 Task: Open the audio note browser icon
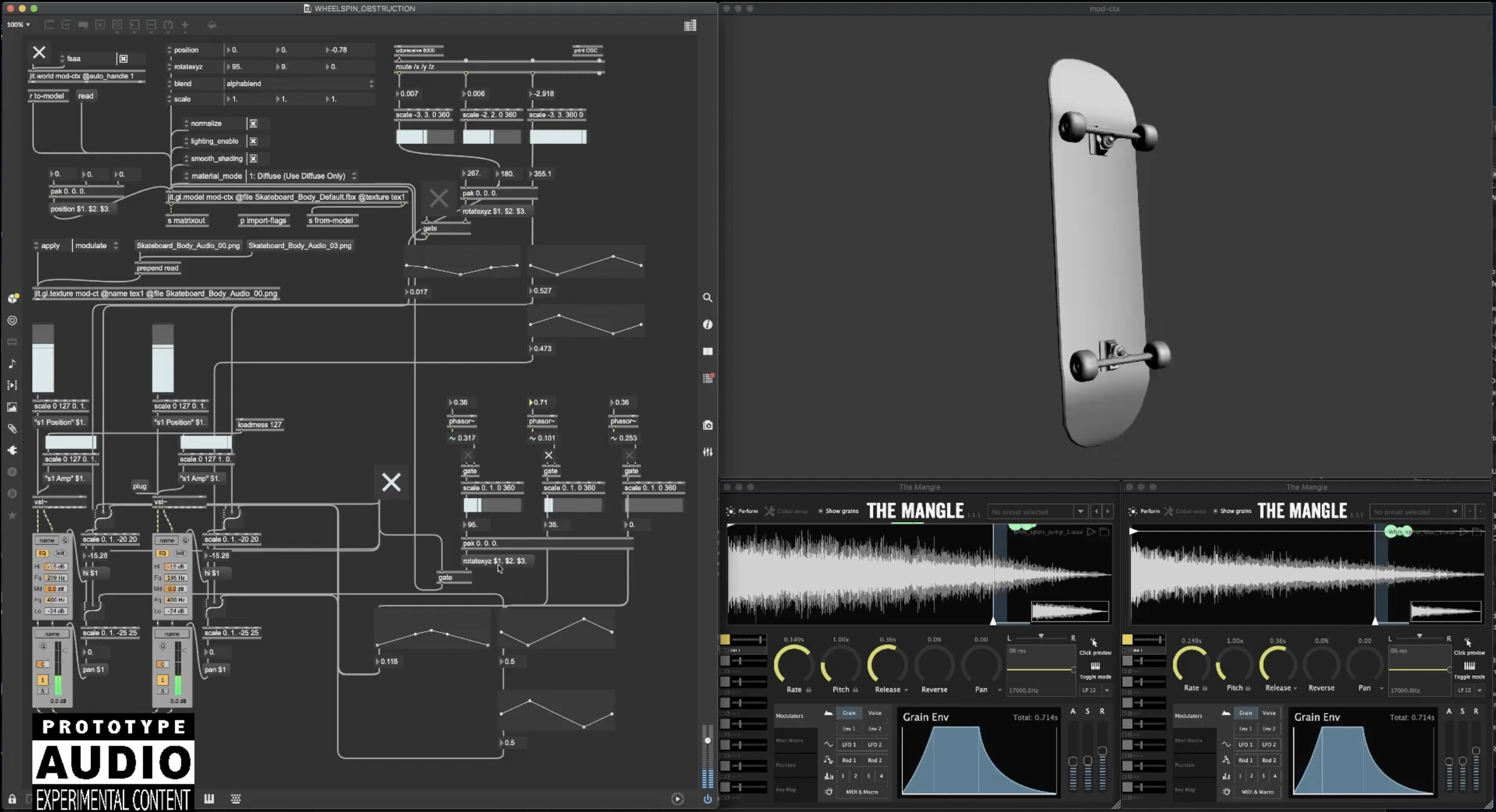[12, 364]
